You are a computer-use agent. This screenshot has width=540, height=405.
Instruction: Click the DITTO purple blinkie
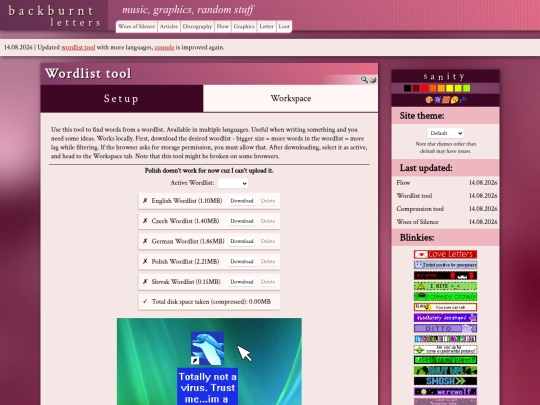click(x=445, y=328)
